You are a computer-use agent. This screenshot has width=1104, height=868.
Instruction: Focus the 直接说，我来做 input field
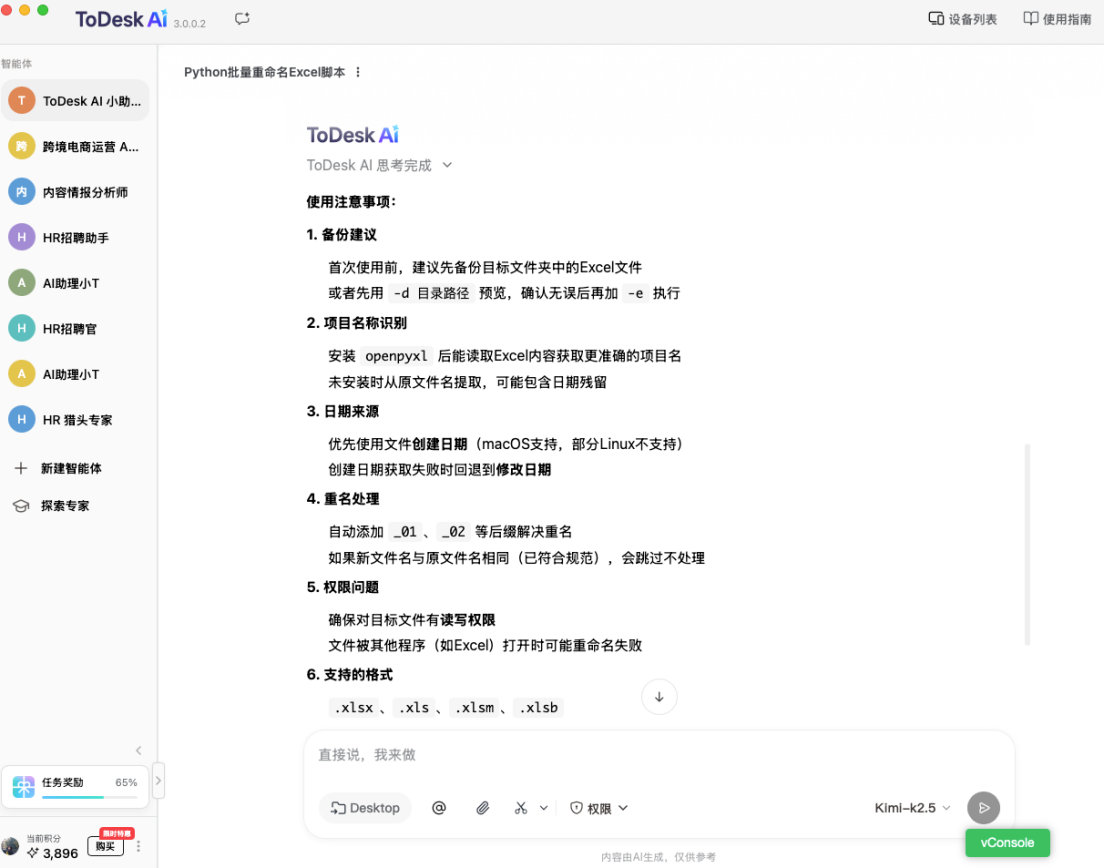click(659, 755)
